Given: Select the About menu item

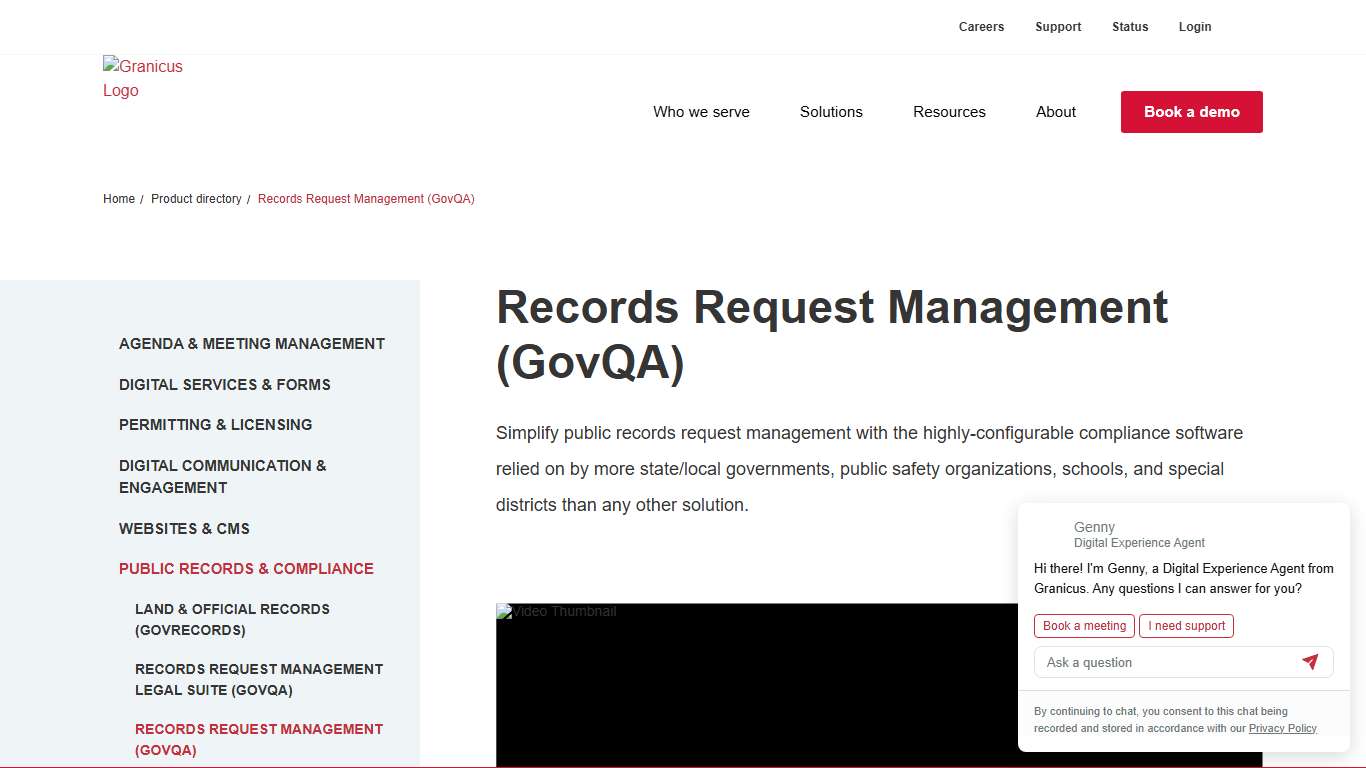Looking at the screenshot, I should 1055,112.
